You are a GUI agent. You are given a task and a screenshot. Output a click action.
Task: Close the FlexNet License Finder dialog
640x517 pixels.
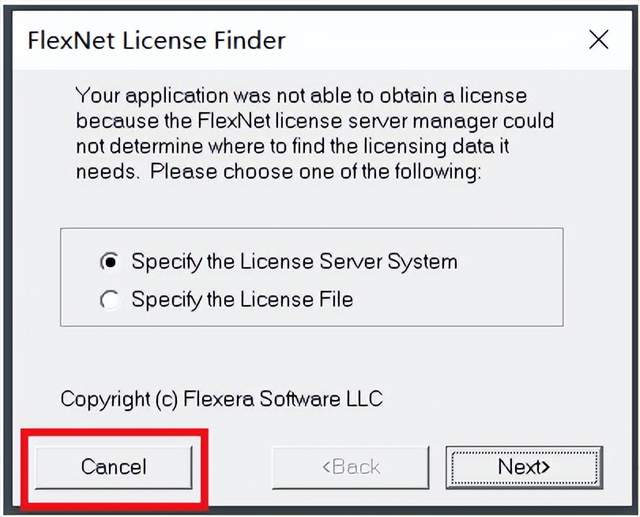(598, 40)
